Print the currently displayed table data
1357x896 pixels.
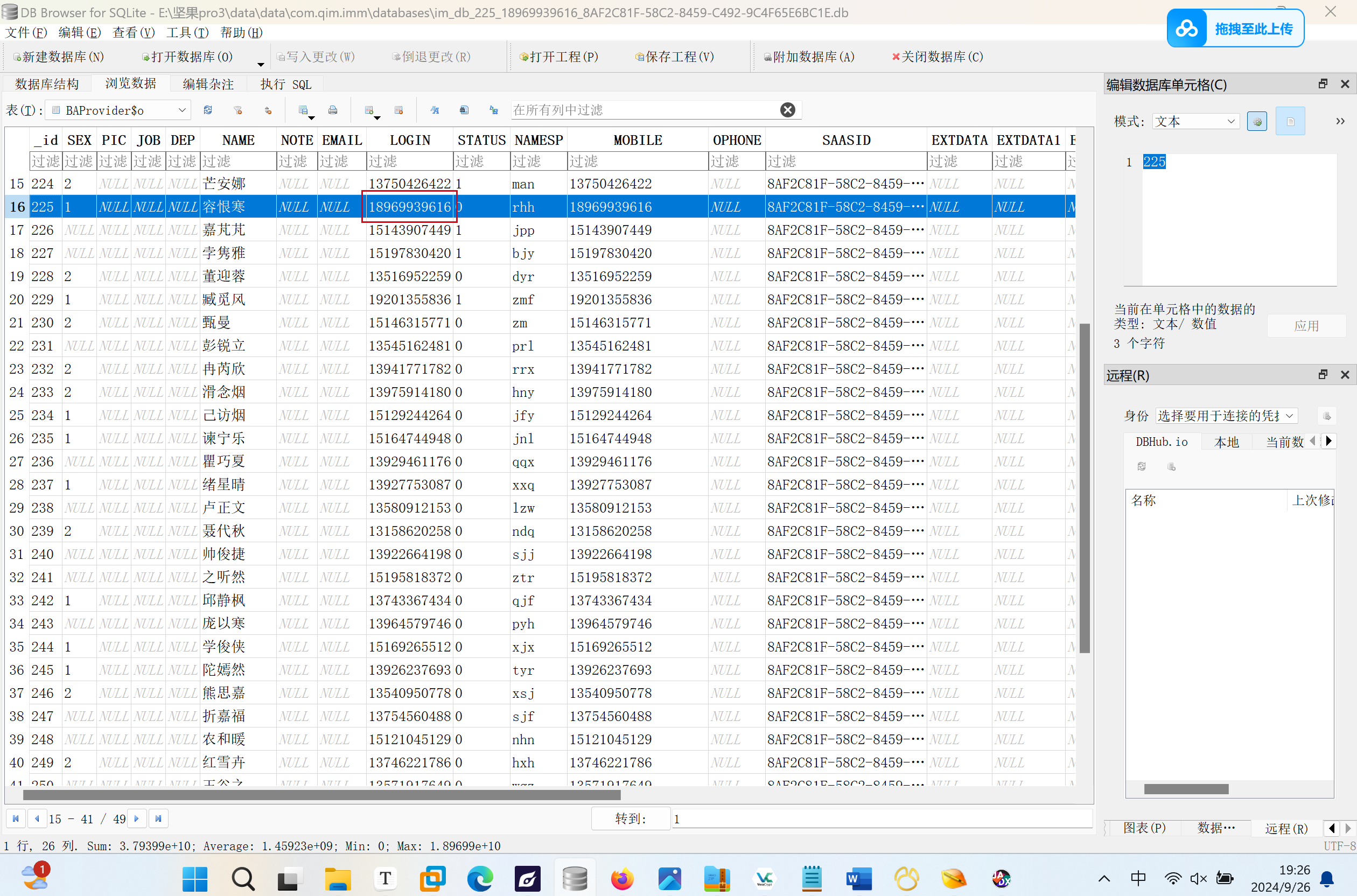(333, 110)
